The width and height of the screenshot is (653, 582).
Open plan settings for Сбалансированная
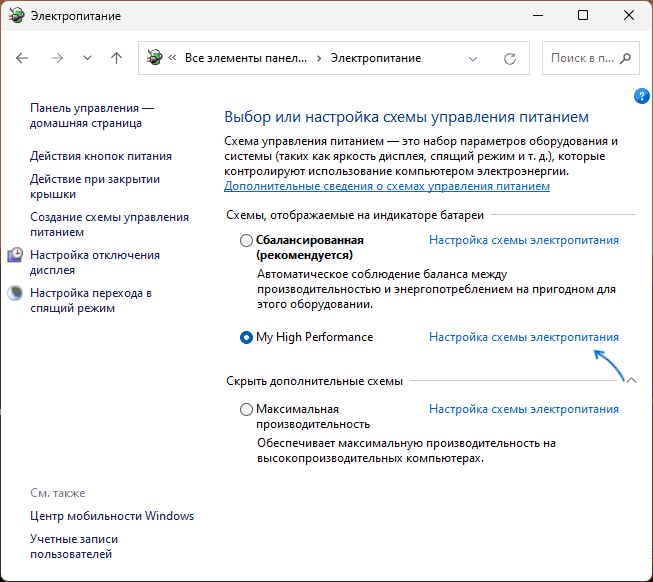click(x=524, y=240)
